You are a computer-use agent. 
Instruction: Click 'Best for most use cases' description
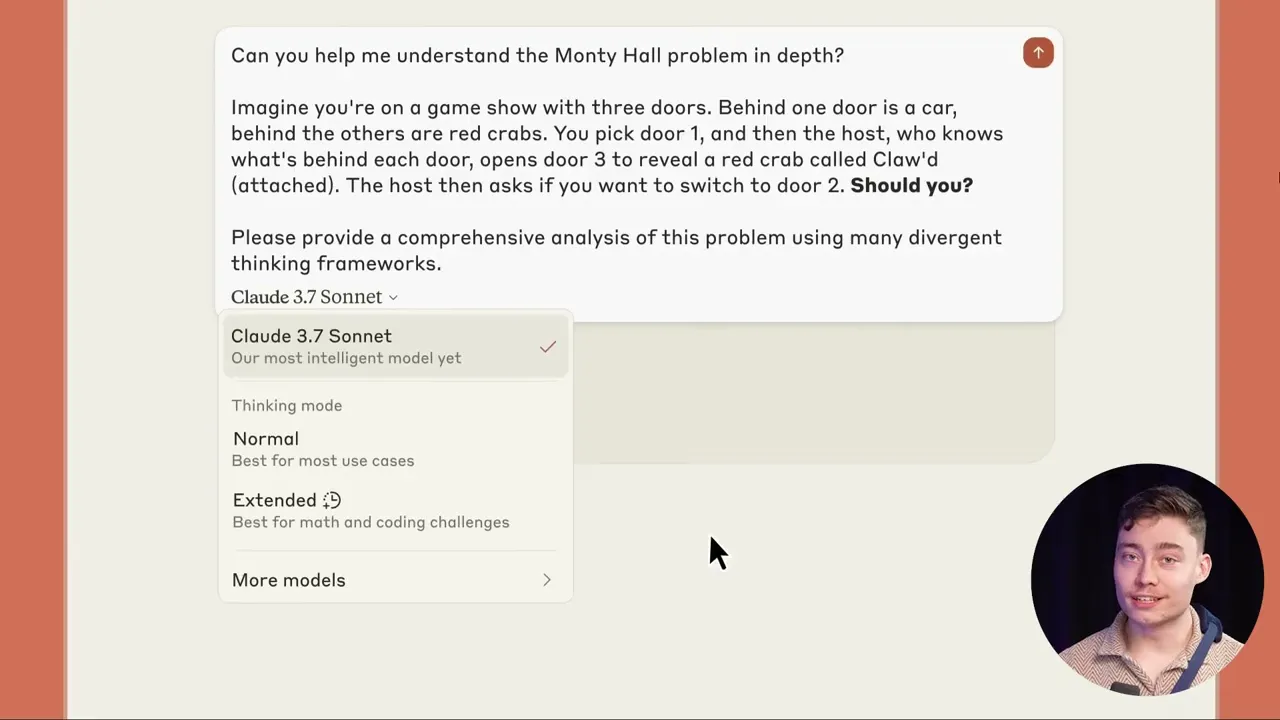pyautogui.click(x=323, y=461)
